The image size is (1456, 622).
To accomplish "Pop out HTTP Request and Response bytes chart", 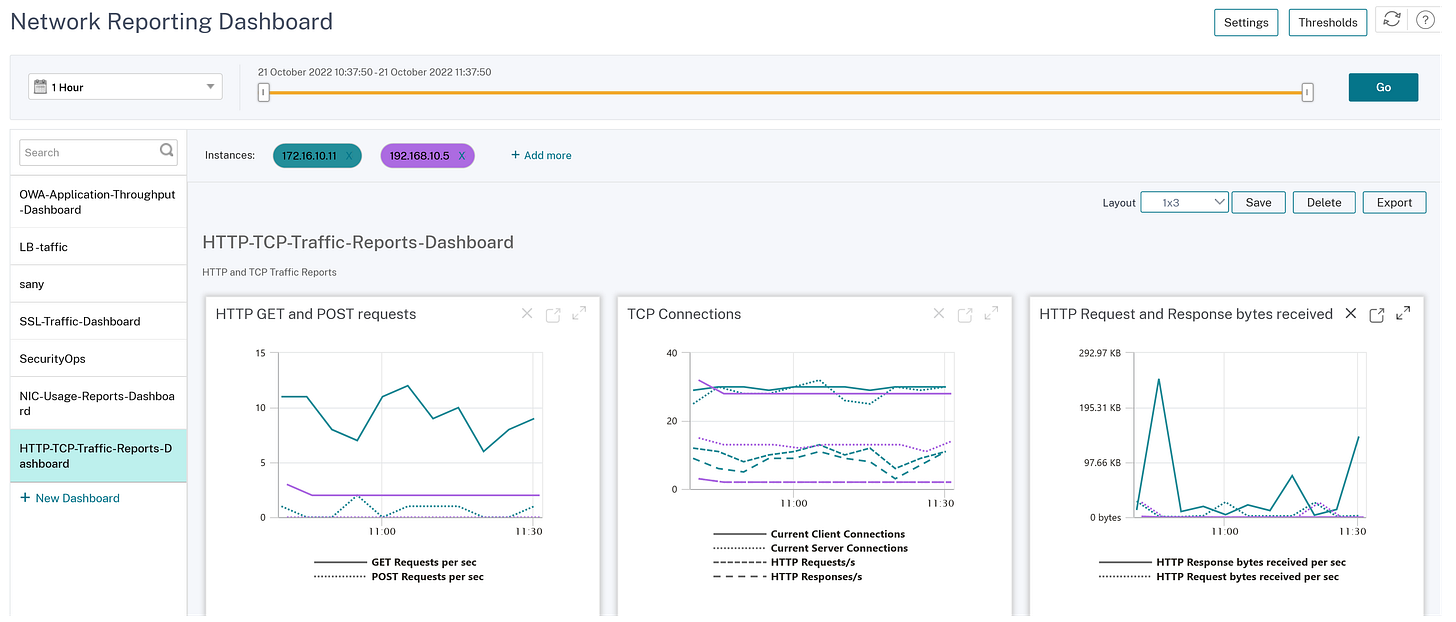I will tap(1377, 315).
